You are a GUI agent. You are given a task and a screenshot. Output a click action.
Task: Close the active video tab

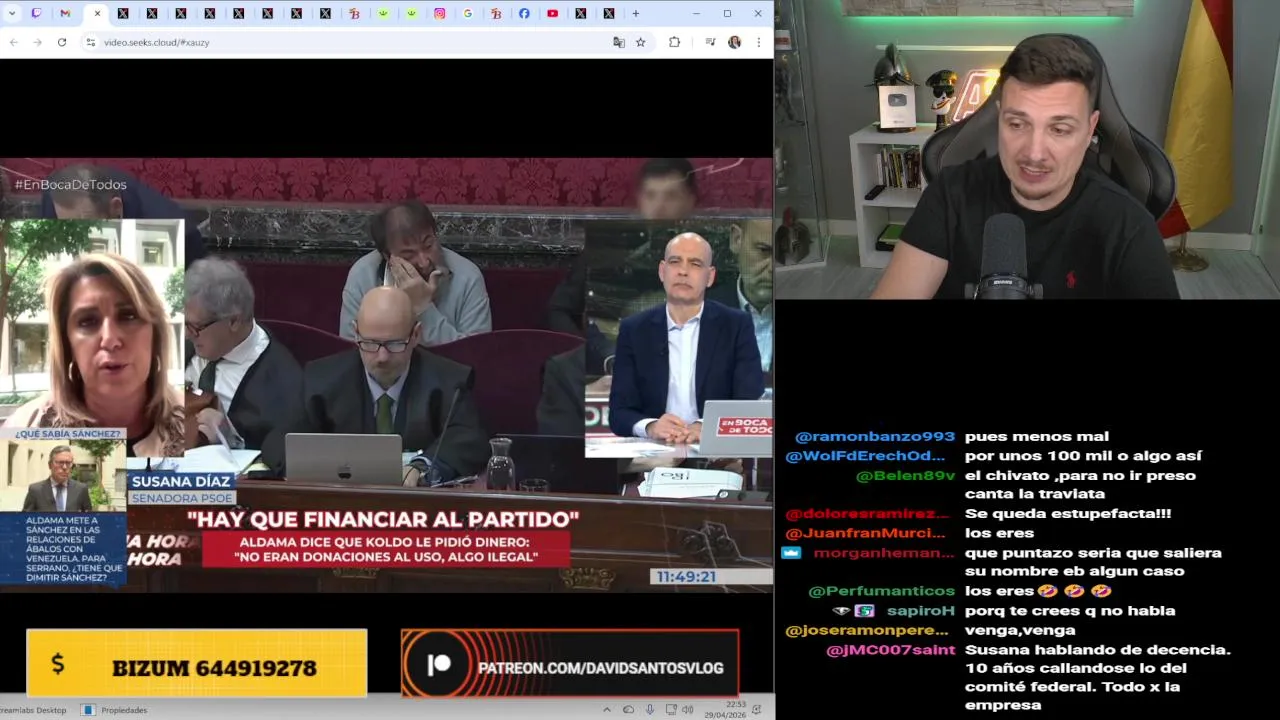coord(97,13)
